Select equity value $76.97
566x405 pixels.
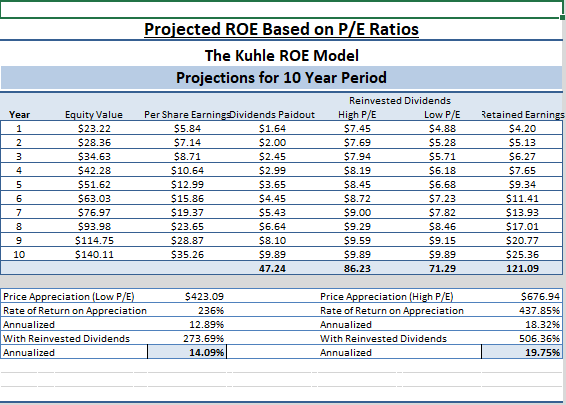(x=94, y=213)
